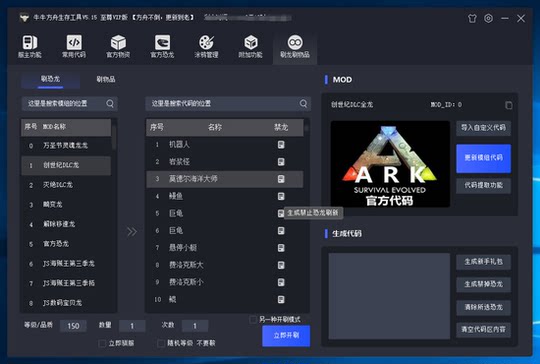The height and width of the screenshot is (364, 540).
Task: Click the ban icon for row 10
Action: pyautogui.click(x=281, y=300)
